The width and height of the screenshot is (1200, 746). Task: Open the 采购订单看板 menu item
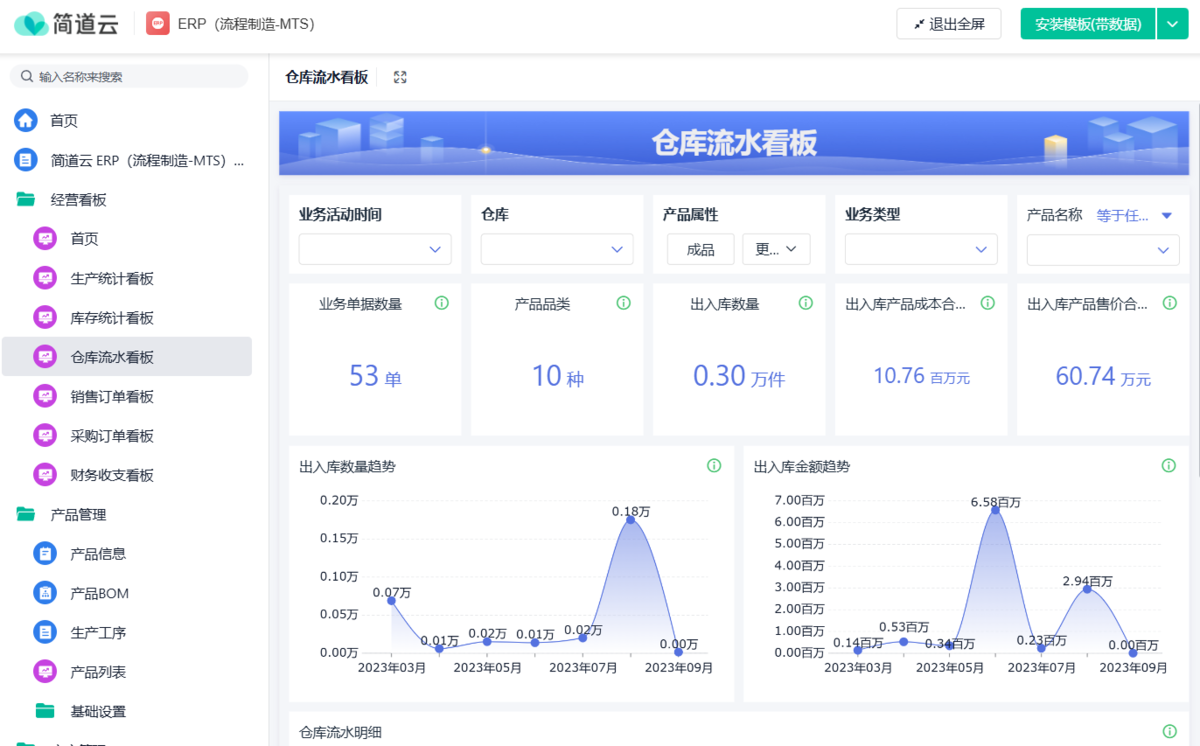127,436
